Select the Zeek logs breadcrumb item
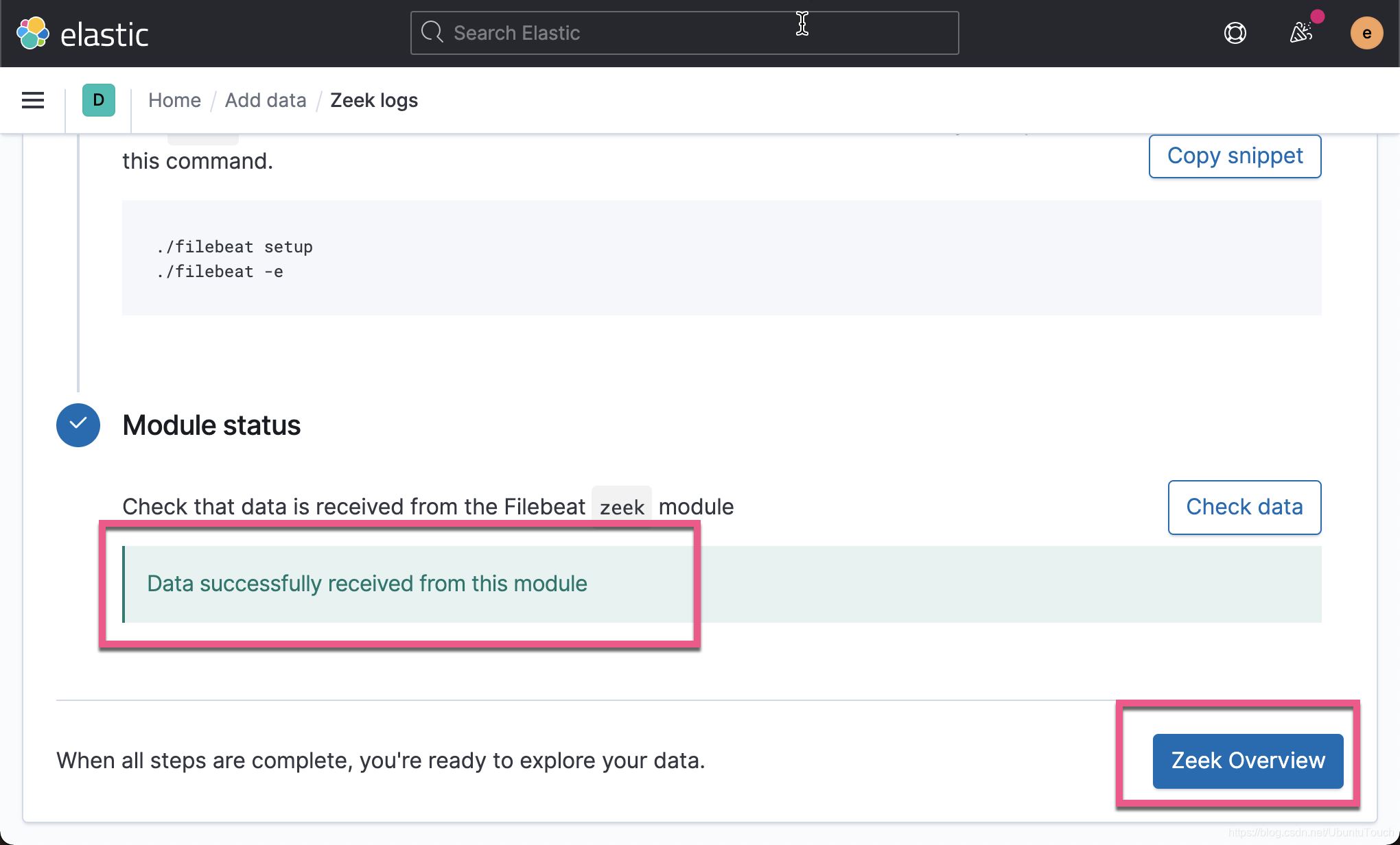The height and width of the screenshot is (845, 1400). click(374, 100)
